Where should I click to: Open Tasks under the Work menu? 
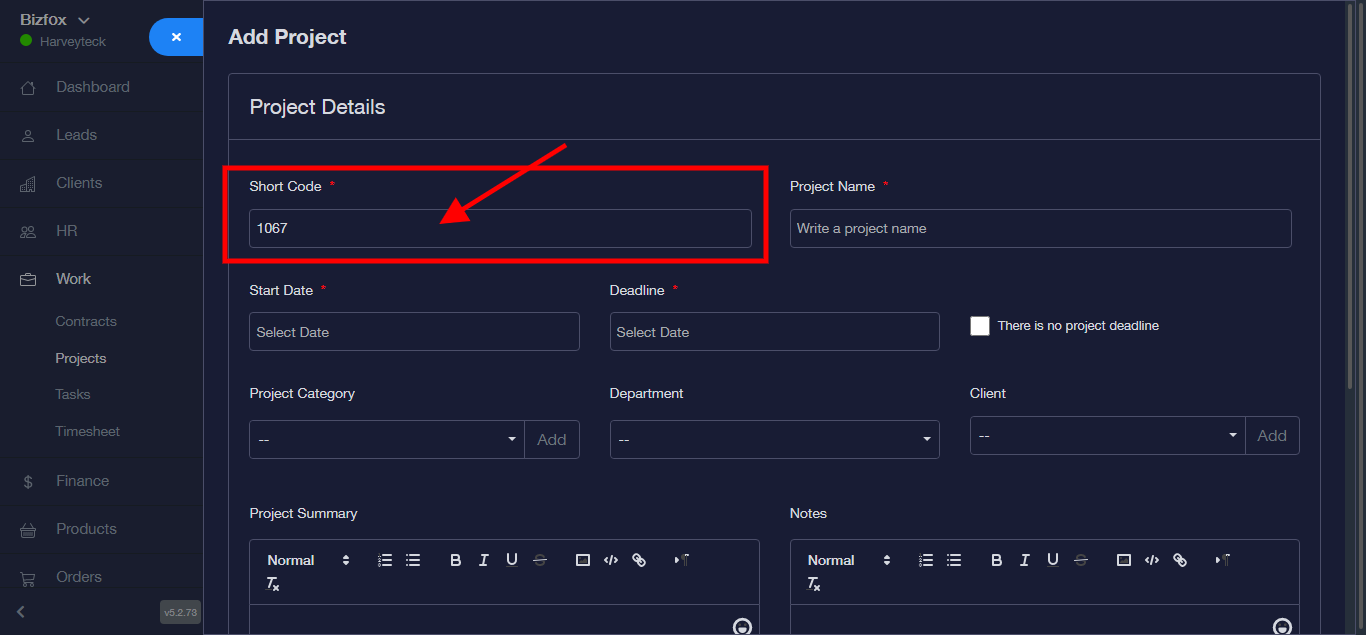(x=73, y=394)
